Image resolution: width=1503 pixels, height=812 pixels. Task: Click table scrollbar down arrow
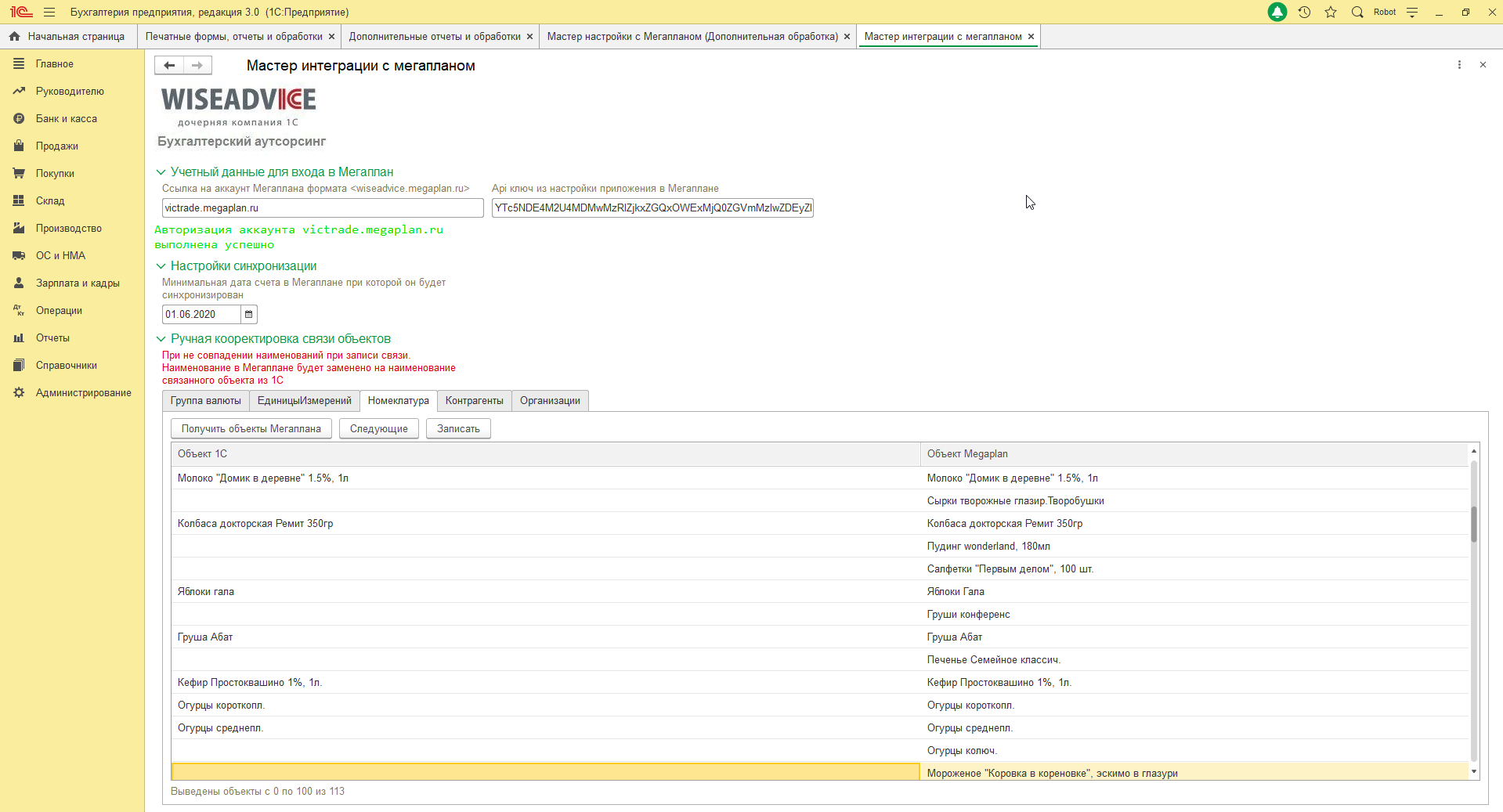[1473, 771]
